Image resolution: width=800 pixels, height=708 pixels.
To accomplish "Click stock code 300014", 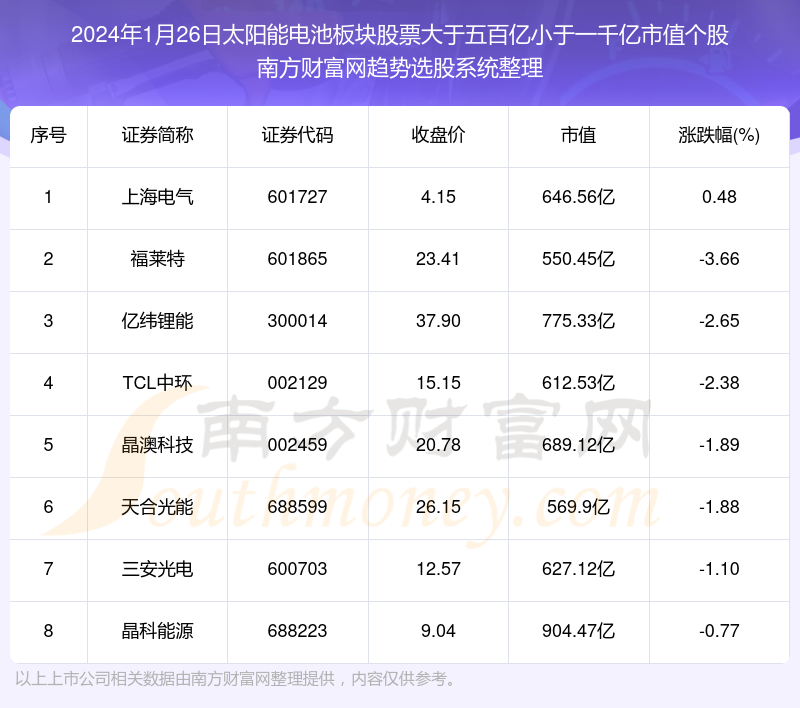I will pos(297,321).
